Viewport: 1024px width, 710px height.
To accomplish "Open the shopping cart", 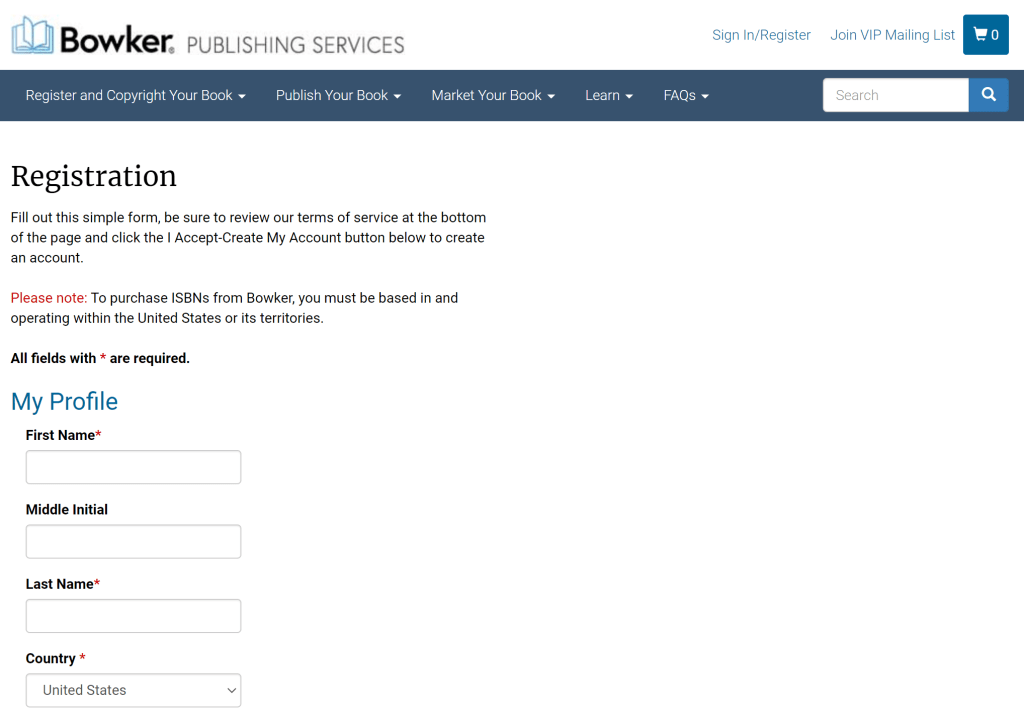I will (985, 35).
